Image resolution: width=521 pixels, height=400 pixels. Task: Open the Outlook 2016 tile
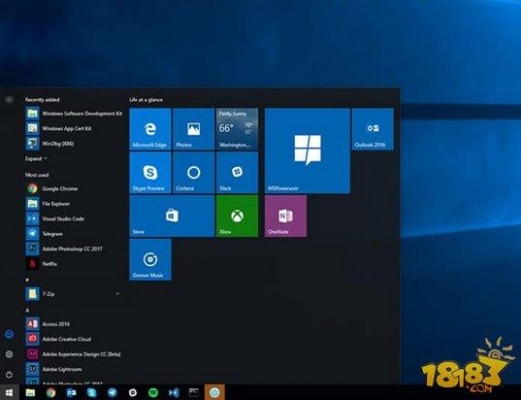click(x=373, y=129)
